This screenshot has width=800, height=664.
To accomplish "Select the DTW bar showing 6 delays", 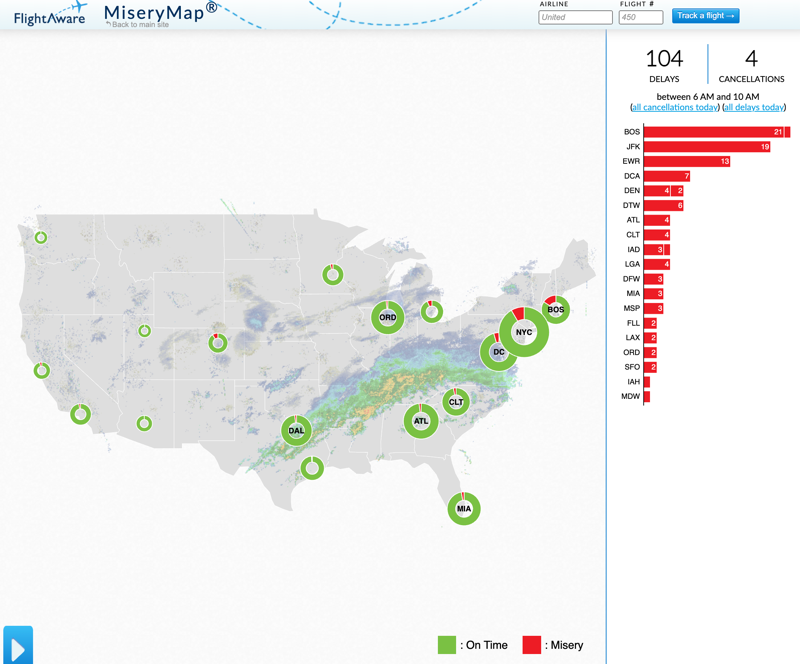I will pos(664,206).
